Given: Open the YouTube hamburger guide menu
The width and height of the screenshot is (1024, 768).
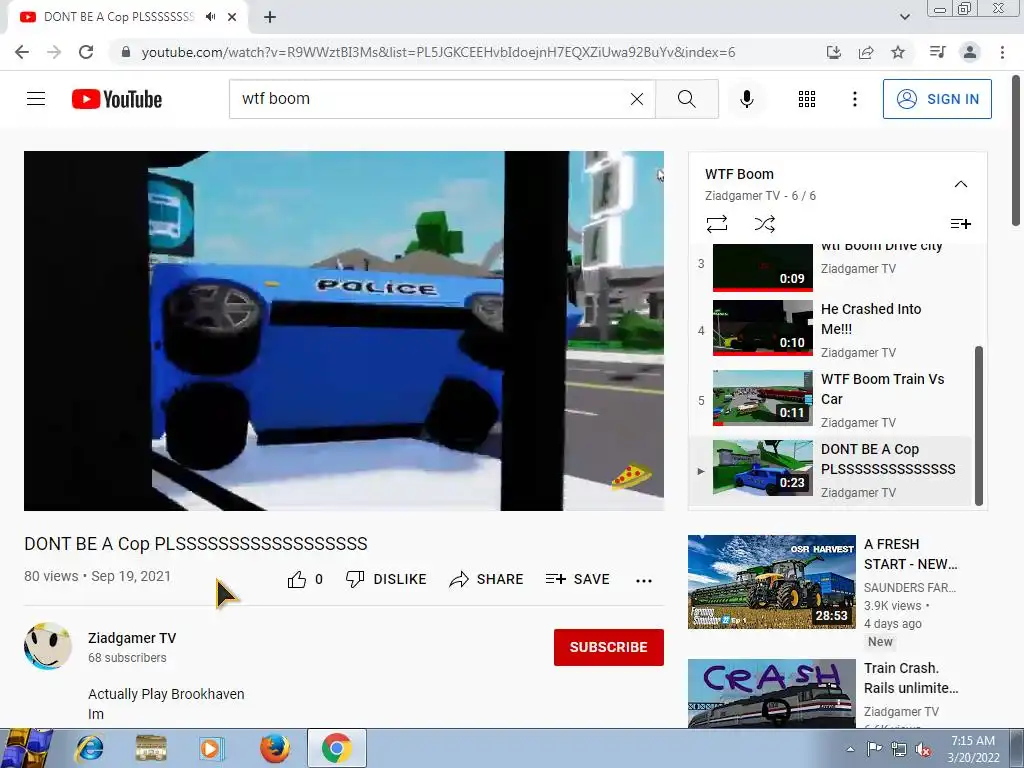Looking at the screenshot, I should tap(36, 99).
